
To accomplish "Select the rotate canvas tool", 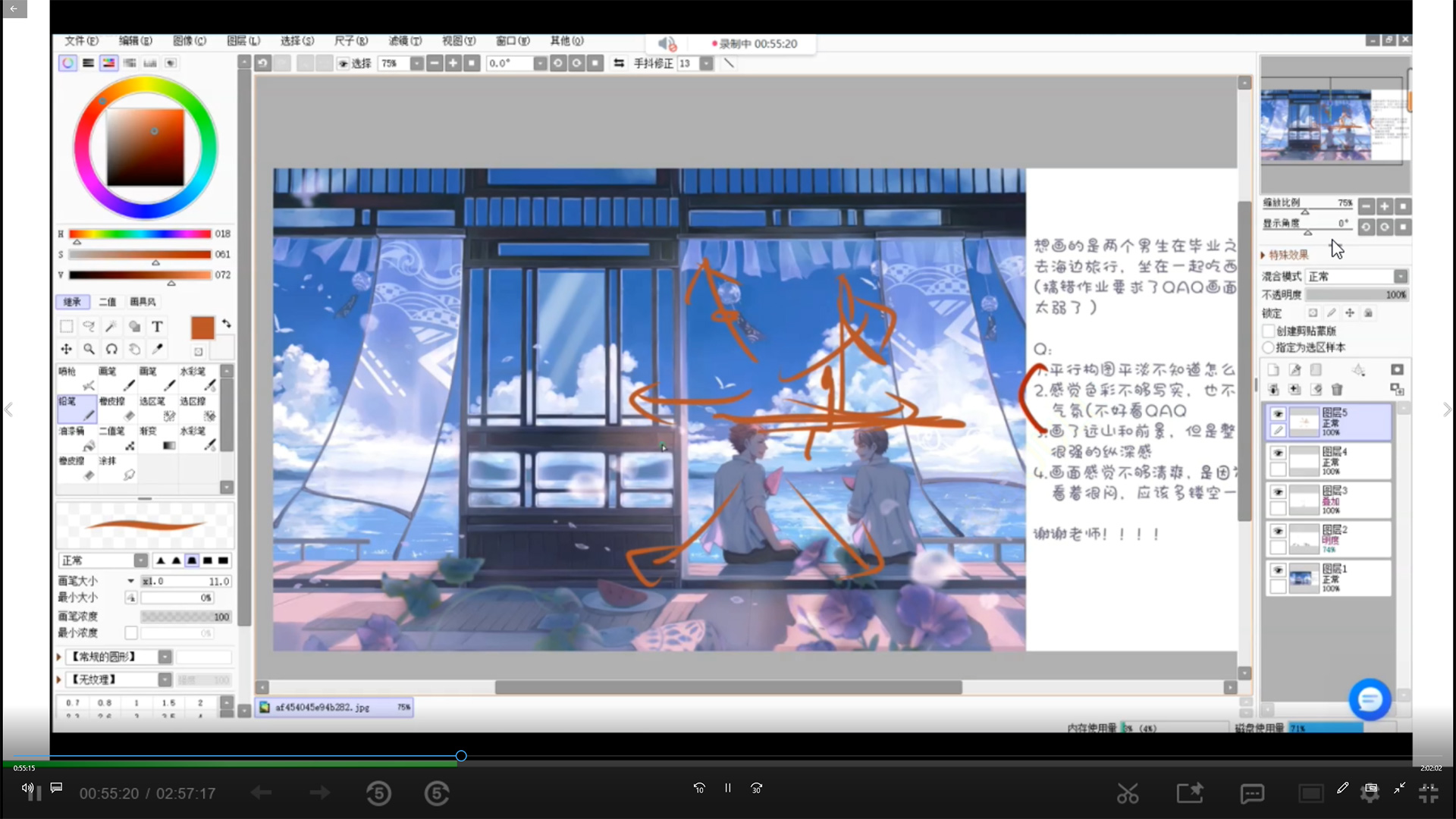I will coord(111,349).
